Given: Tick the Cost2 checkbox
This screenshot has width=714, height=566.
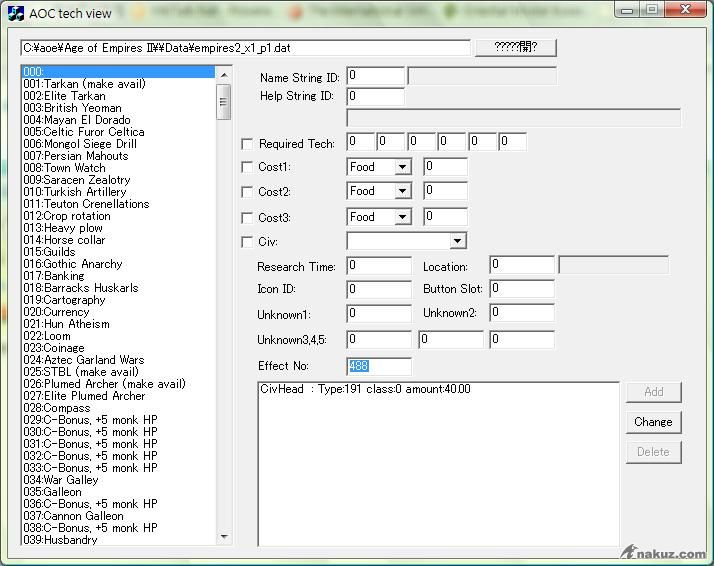Looking at the screenshot, I should pyautogui.click(x=247, y=192).
